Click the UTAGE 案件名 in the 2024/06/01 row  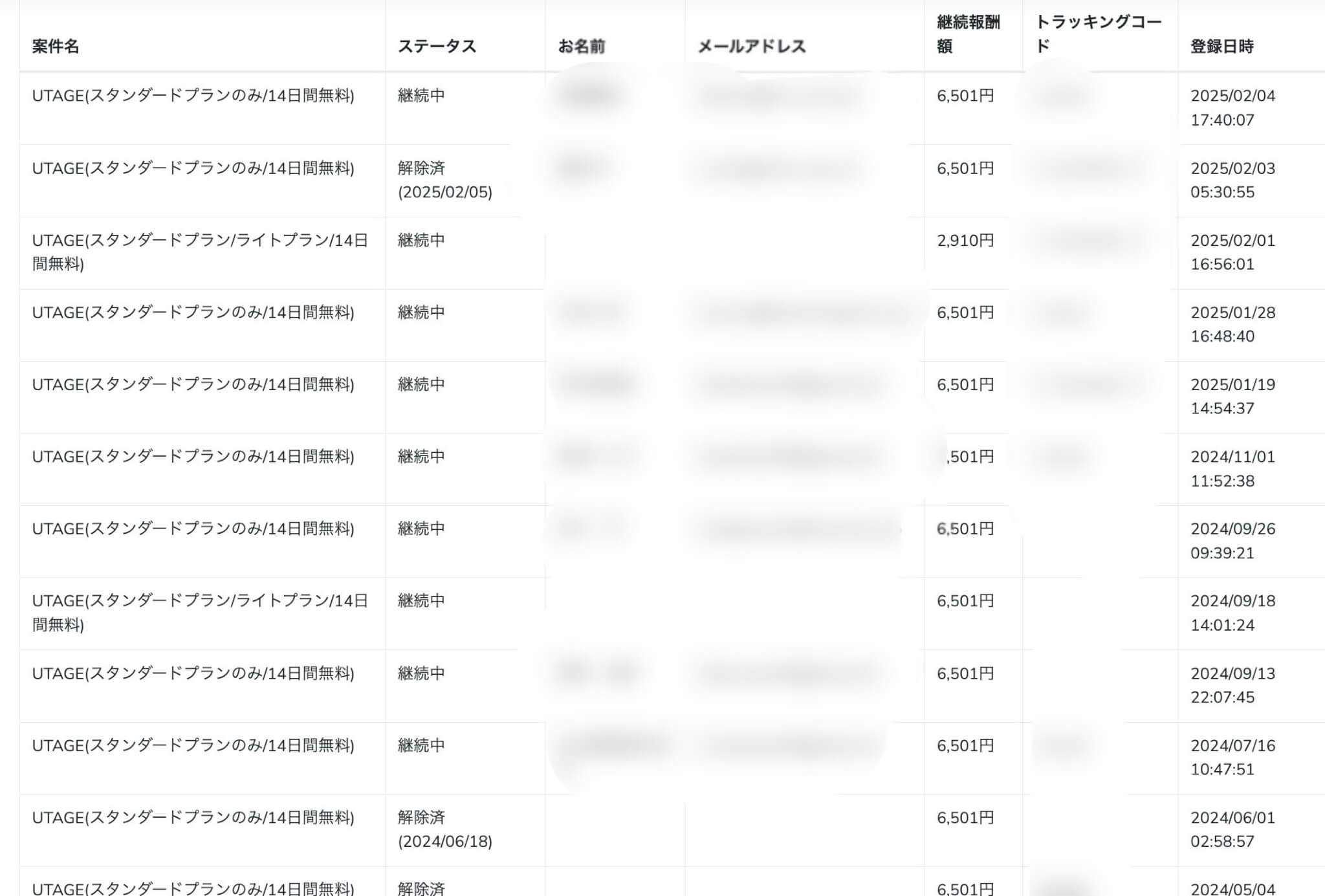(x=193, y=817)
